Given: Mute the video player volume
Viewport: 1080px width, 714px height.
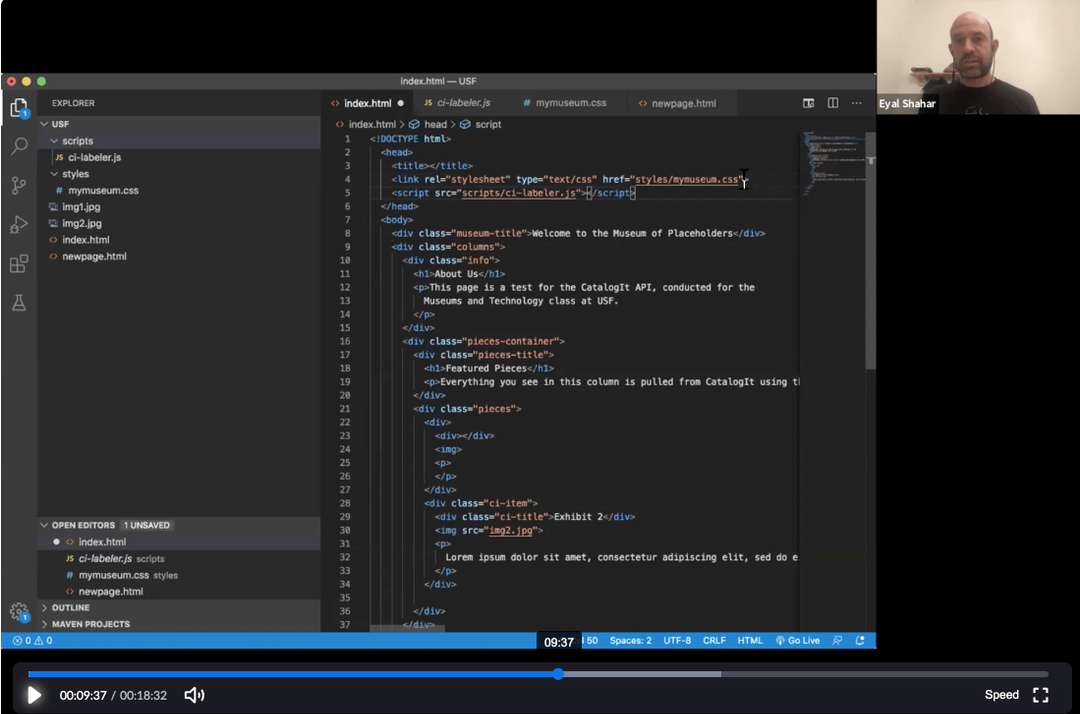Looking at the screenshot, I should pyautogui.click(x=194, y=695).
